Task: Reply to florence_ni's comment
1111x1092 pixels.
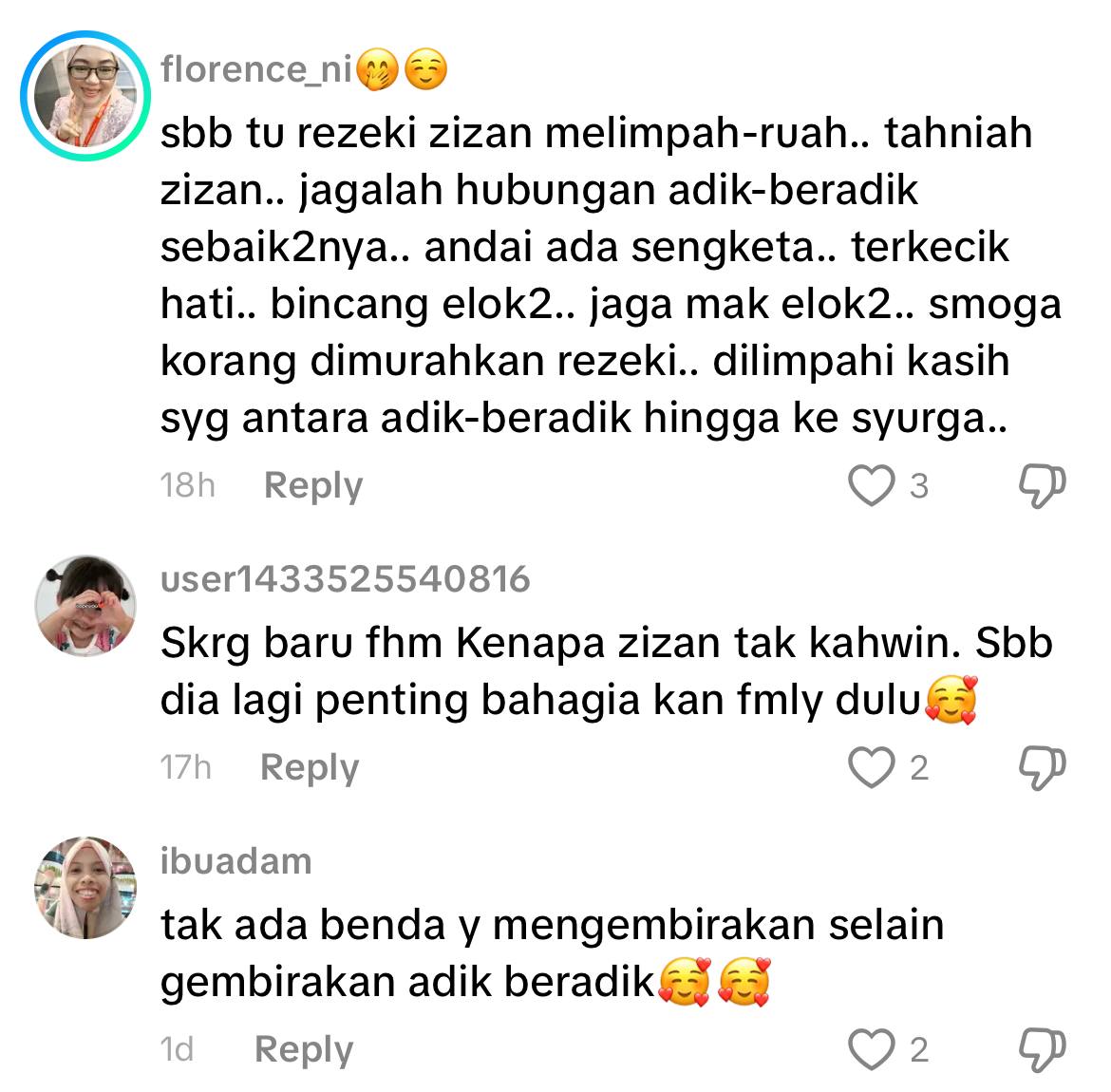Action: coord(313,487)
